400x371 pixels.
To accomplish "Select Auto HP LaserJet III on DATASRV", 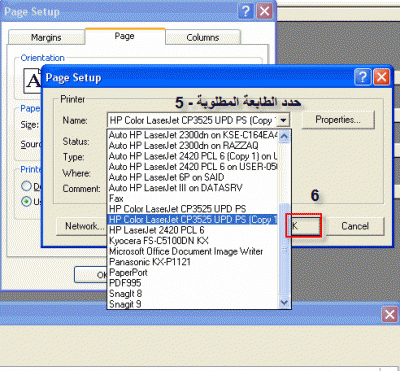I will [x=193, y=188].
